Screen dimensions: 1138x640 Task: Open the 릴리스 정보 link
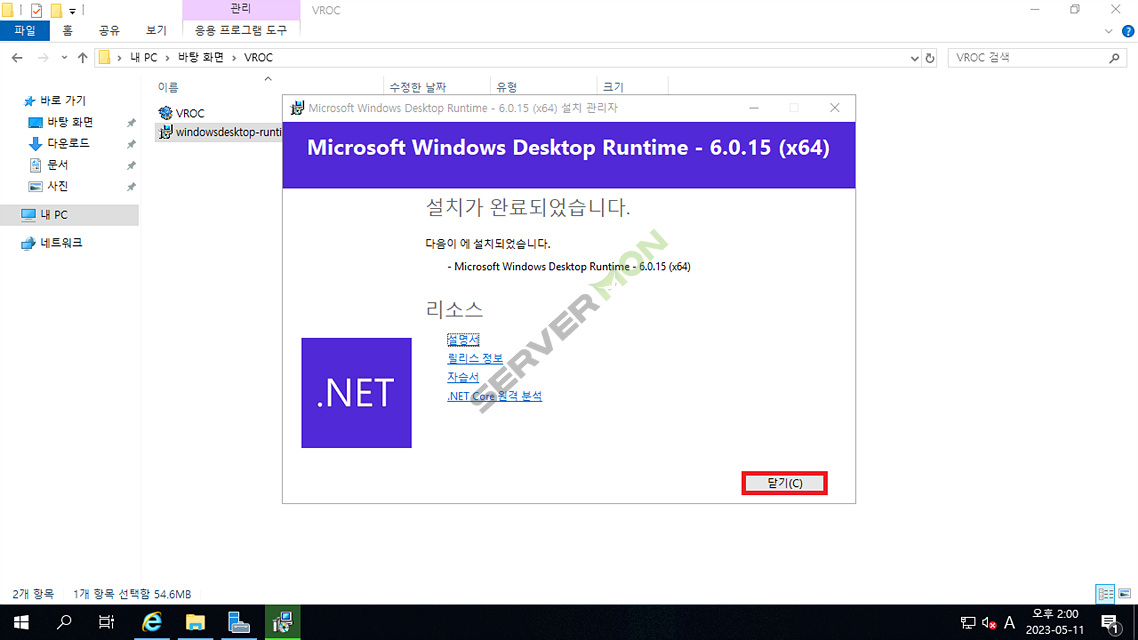475,358
